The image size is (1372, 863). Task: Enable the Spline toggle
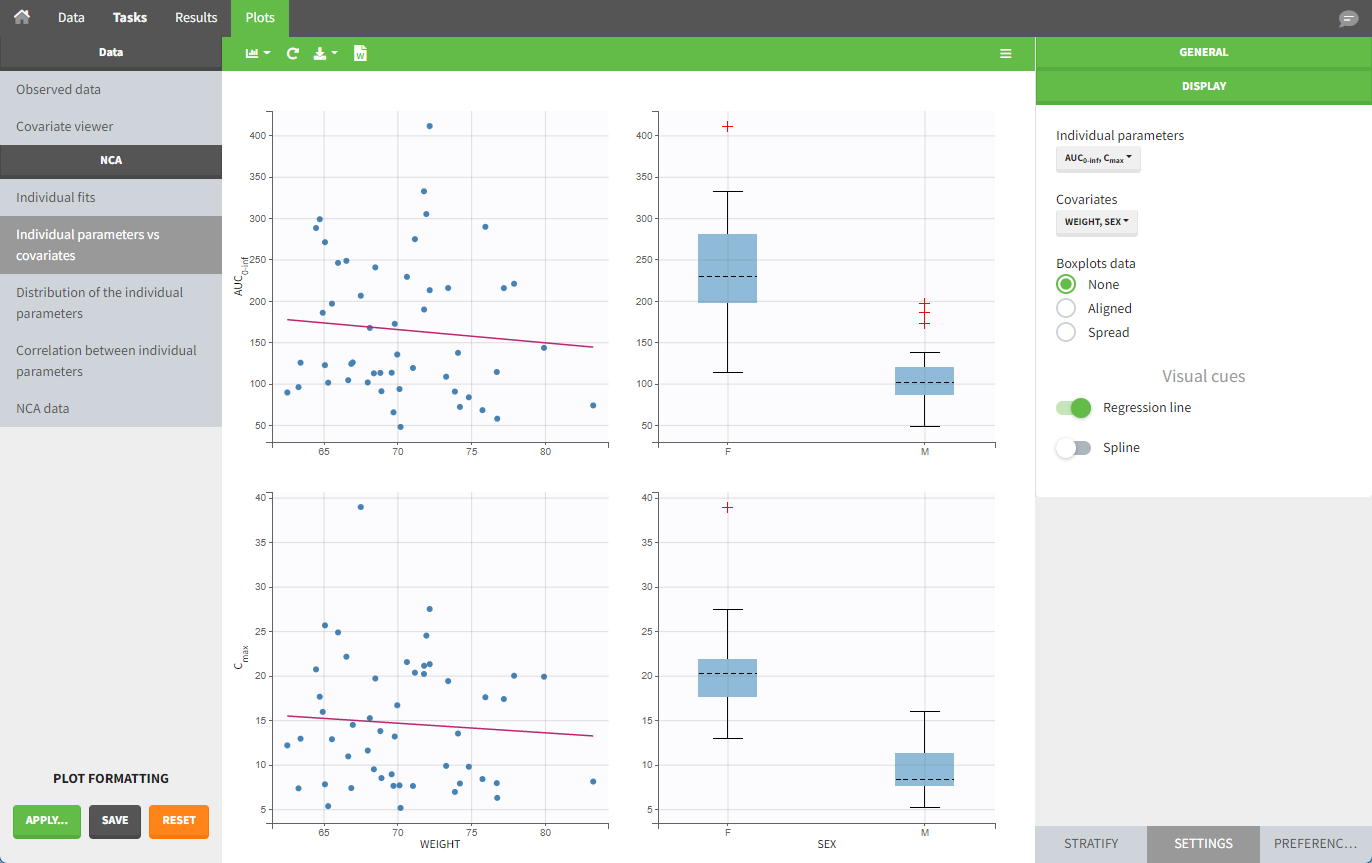tap(1073, 448)
